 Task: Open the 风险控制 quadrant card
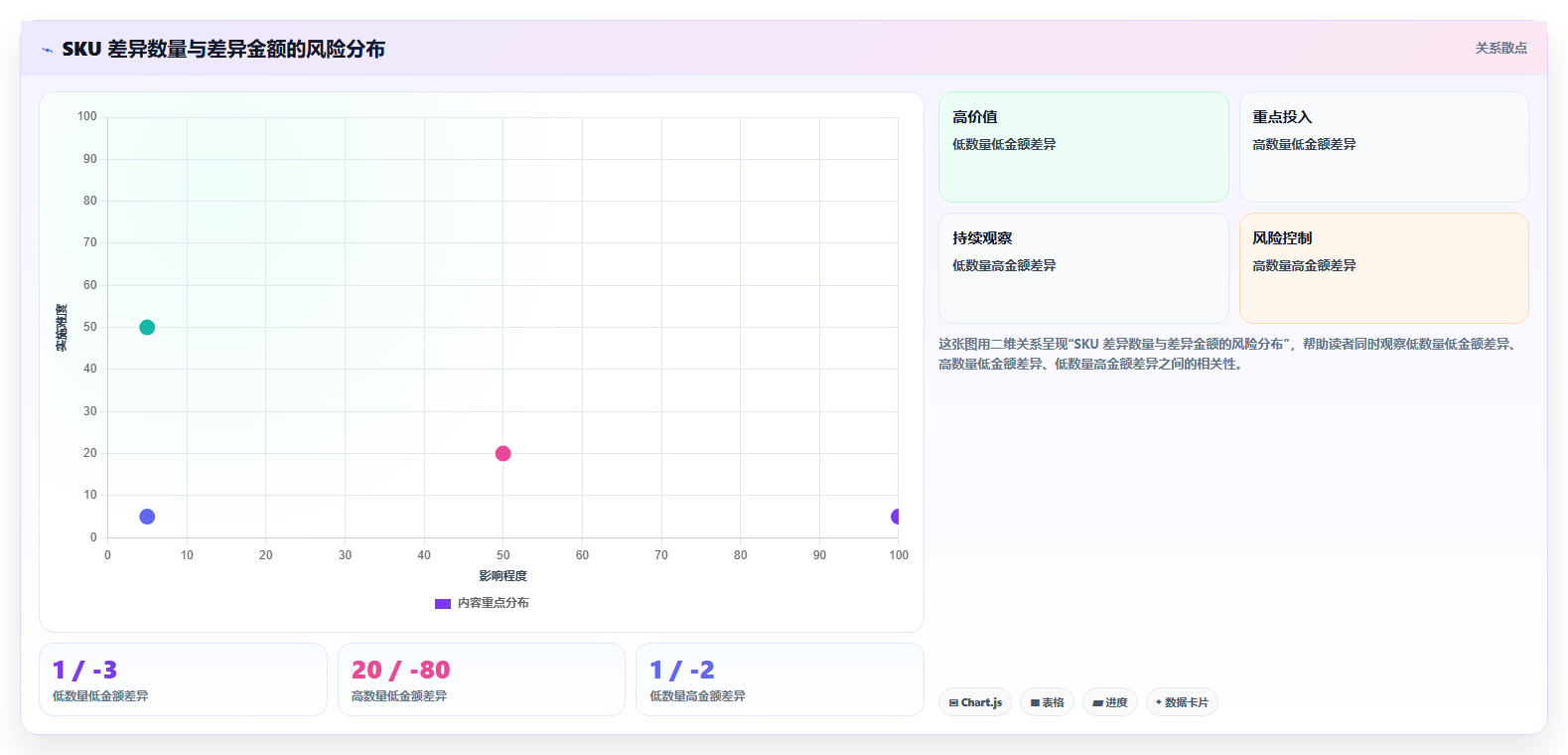point(1383,268)
